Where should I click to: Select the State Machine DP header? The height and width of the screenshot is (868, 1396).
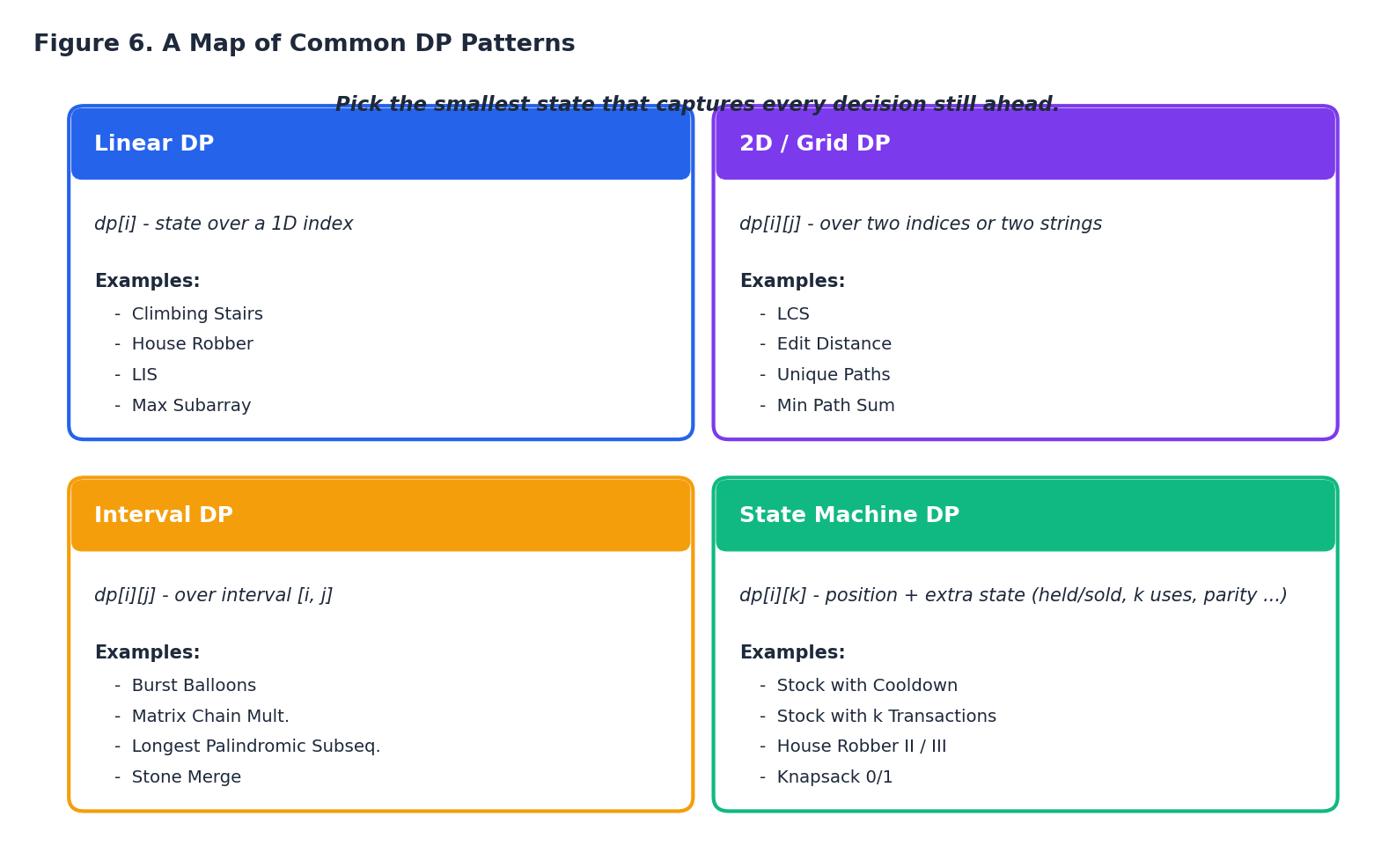[1025, 515]
